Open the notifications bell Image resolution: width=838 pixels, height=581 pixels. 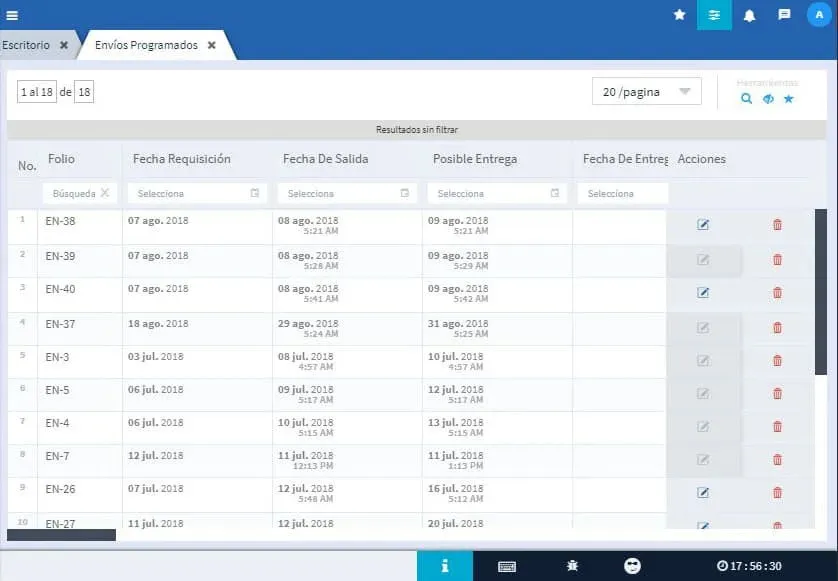tap(749, 15)
